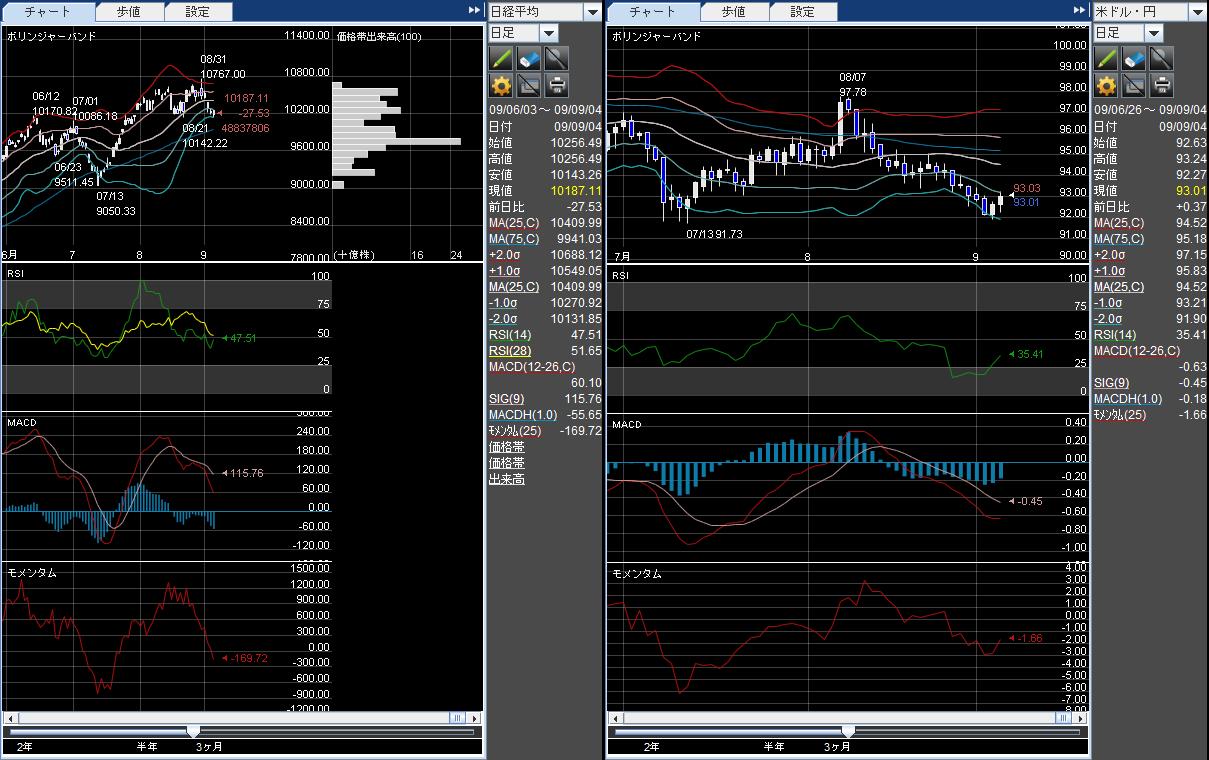
Task: Switch to the 歩値 tab in left chart
Action: click(128, 12)
